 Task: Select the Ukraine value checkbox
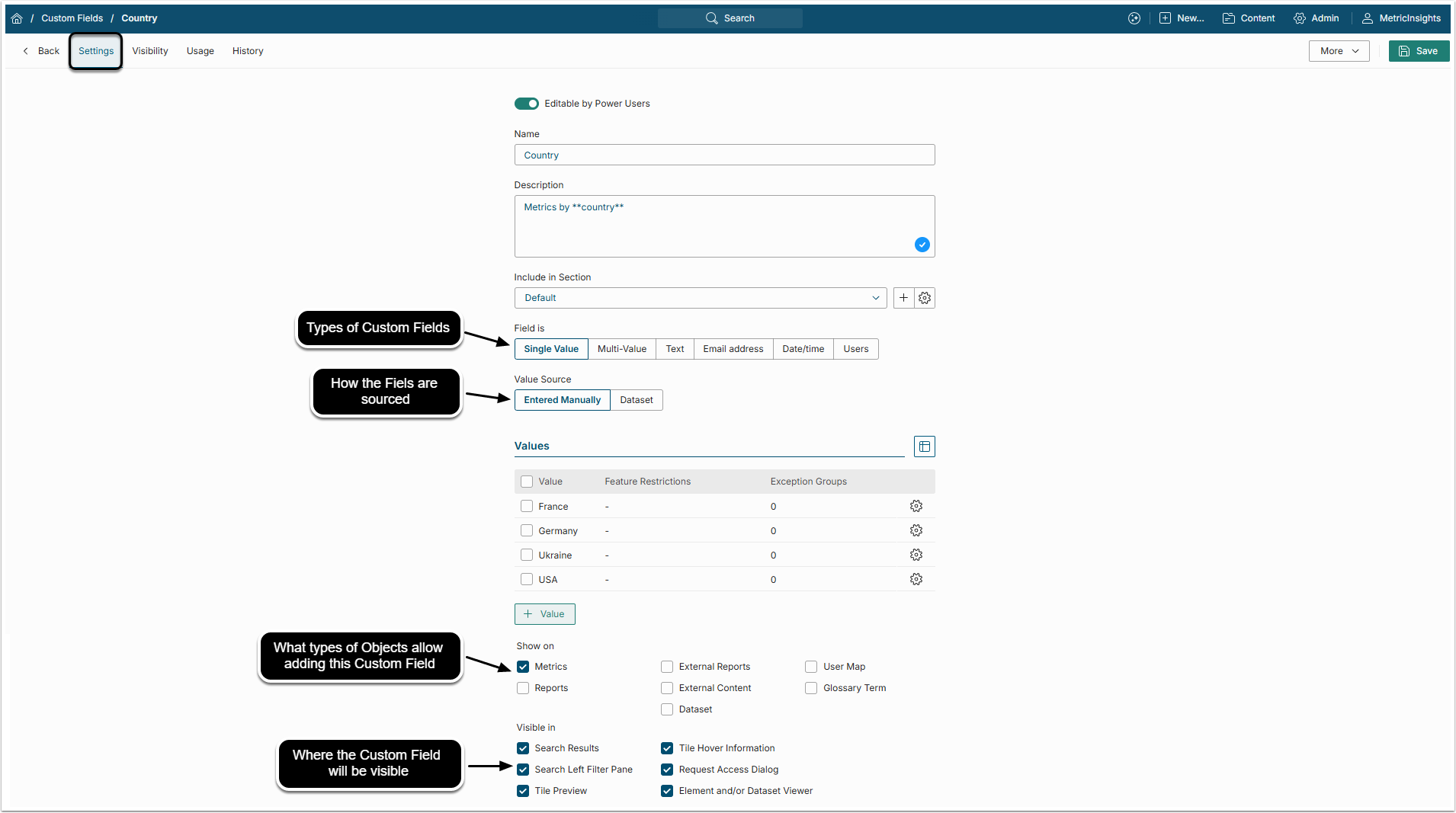coord(527,555)
